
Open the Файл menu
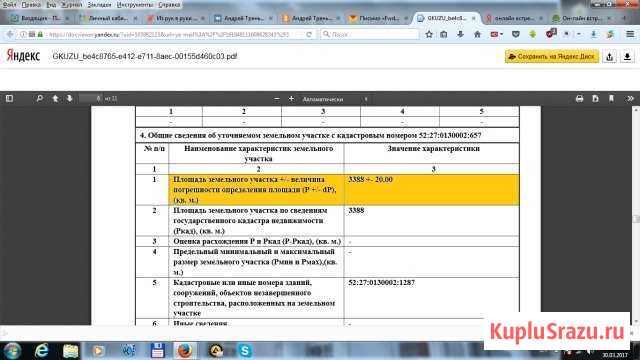coord(9,4)
